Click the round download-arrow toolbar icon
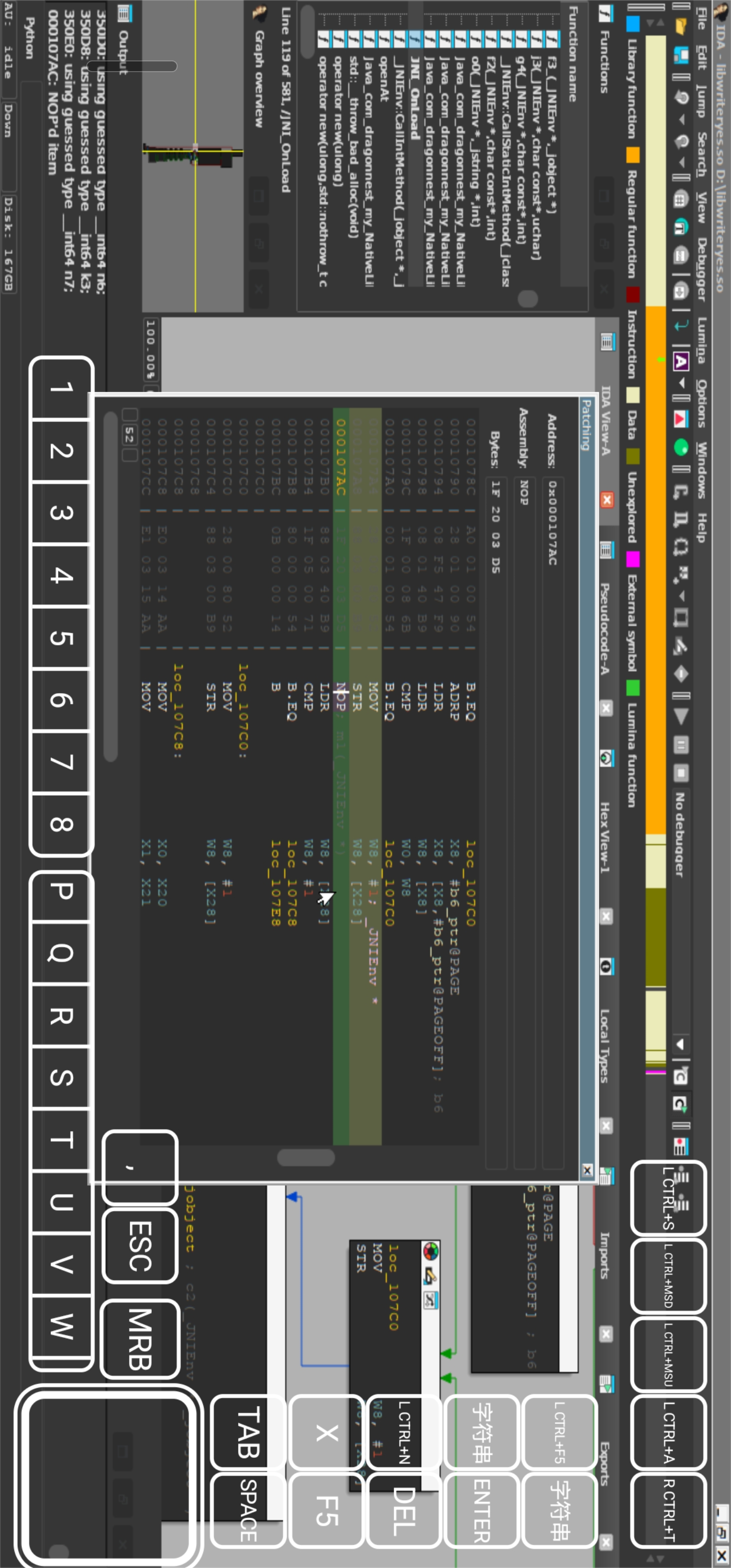 680,291
